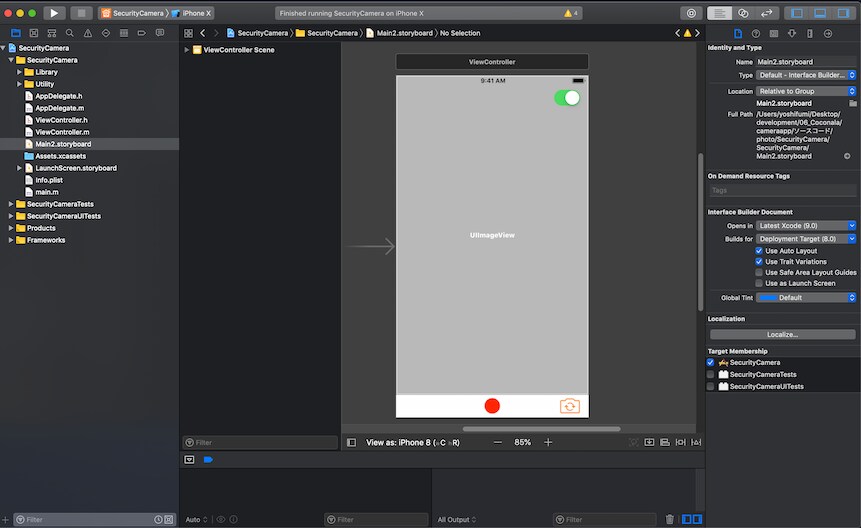Open Location Relative to Group dropdown
The width and height of the screenshot is (861, 528).
point(806,91)
